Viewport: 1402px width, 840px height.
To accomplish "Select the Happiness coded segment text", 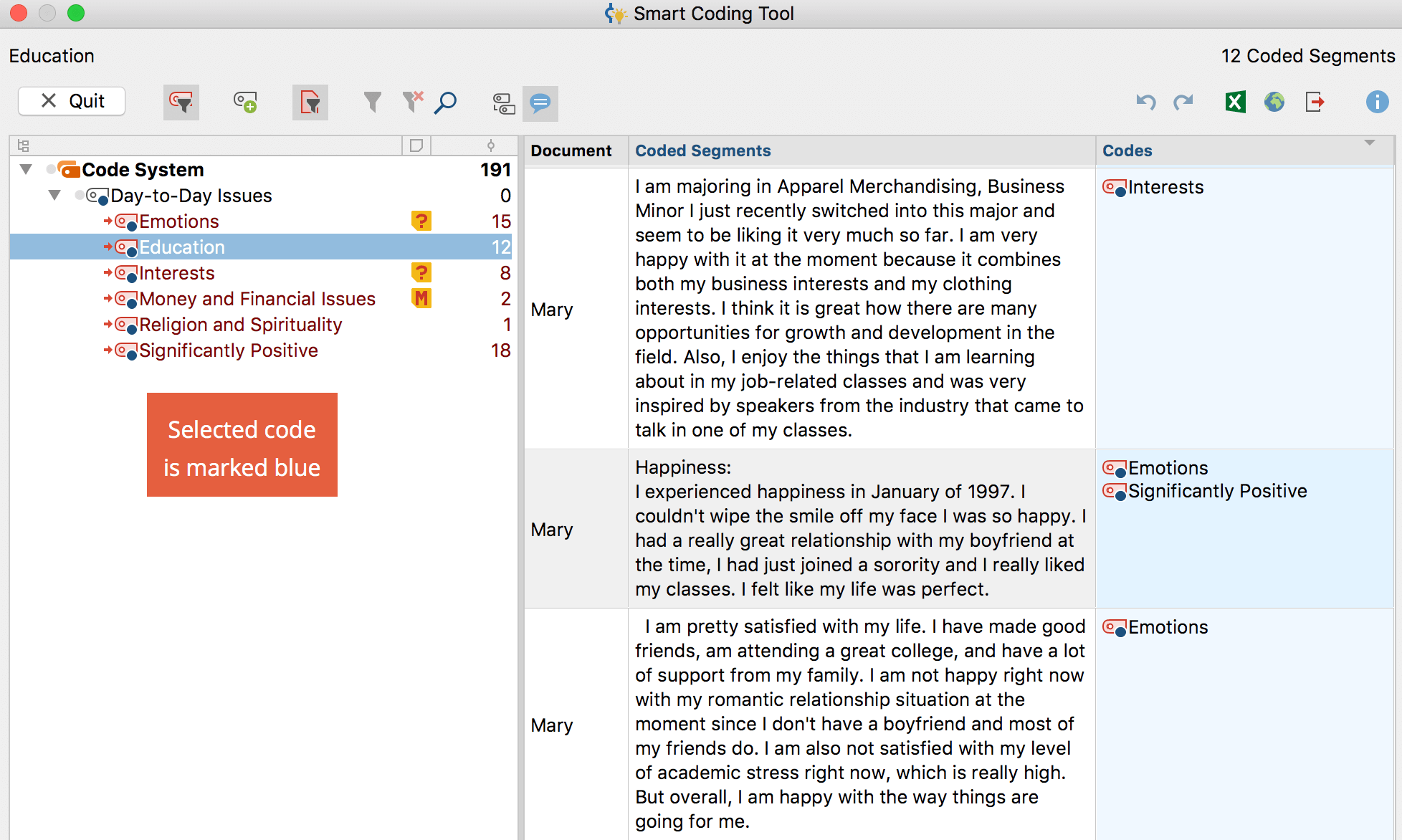I will pyautogui.click(x=860, y=528).
